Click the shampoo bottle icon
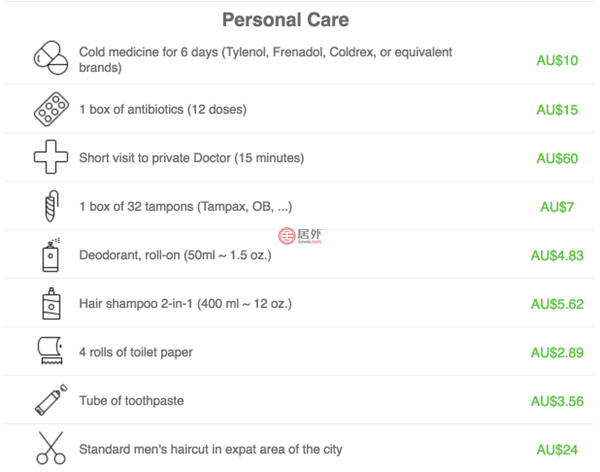 pyautogui.click(x=50, y=303)
